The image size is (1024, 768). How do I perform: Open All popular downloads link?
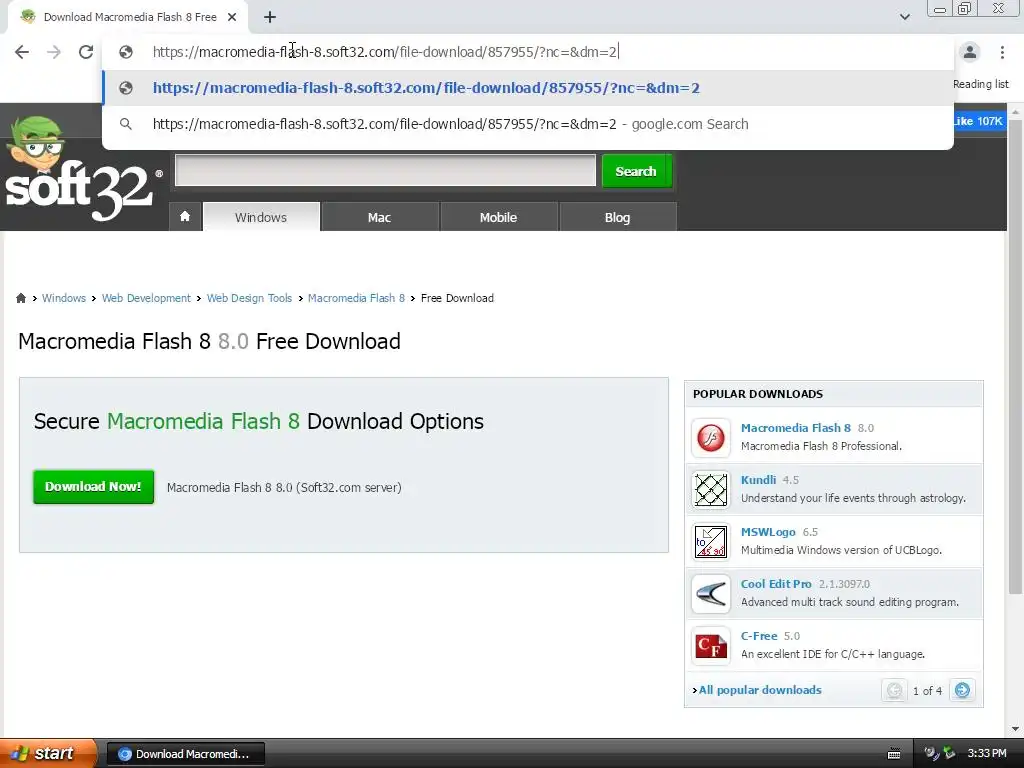760,690
